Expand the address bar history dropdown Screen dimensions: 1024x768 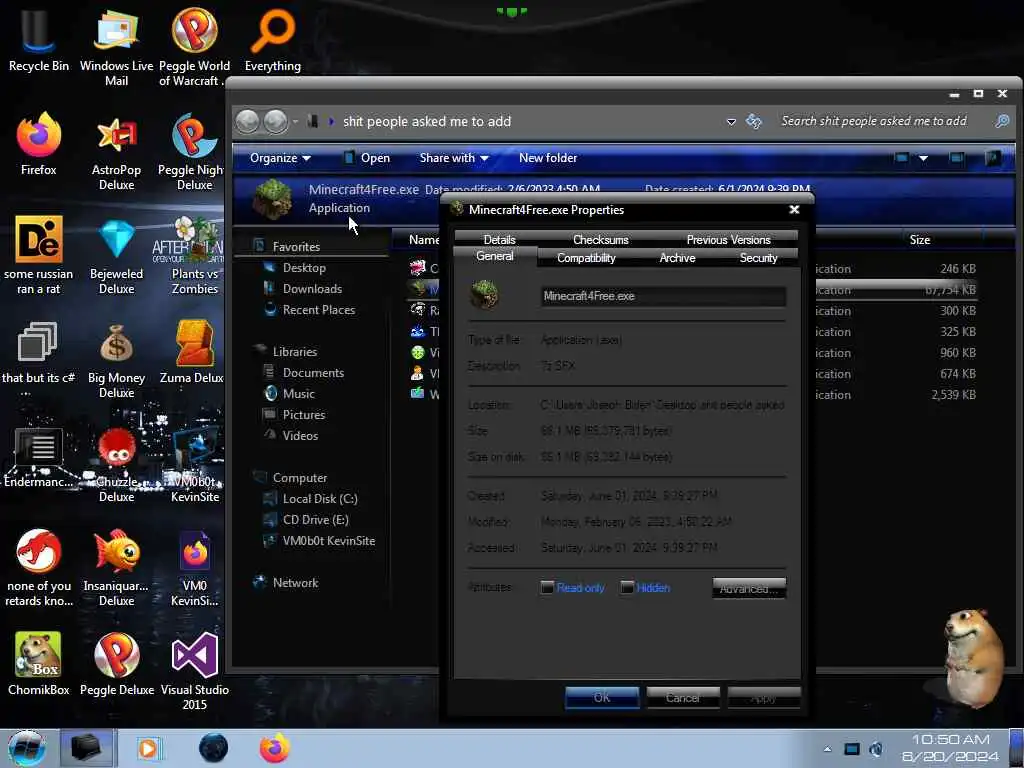click(x=731, y=122)
